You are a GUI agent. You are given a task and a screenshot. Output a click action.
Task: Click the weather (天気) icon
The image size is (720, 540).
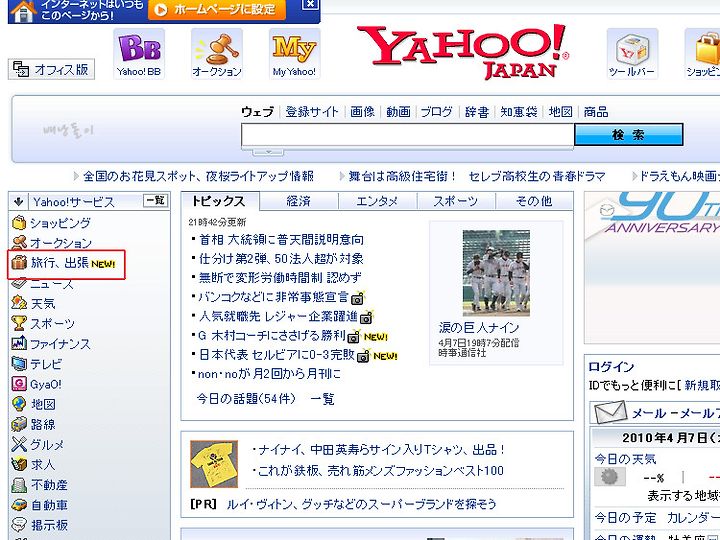click(x=19, y=303)
